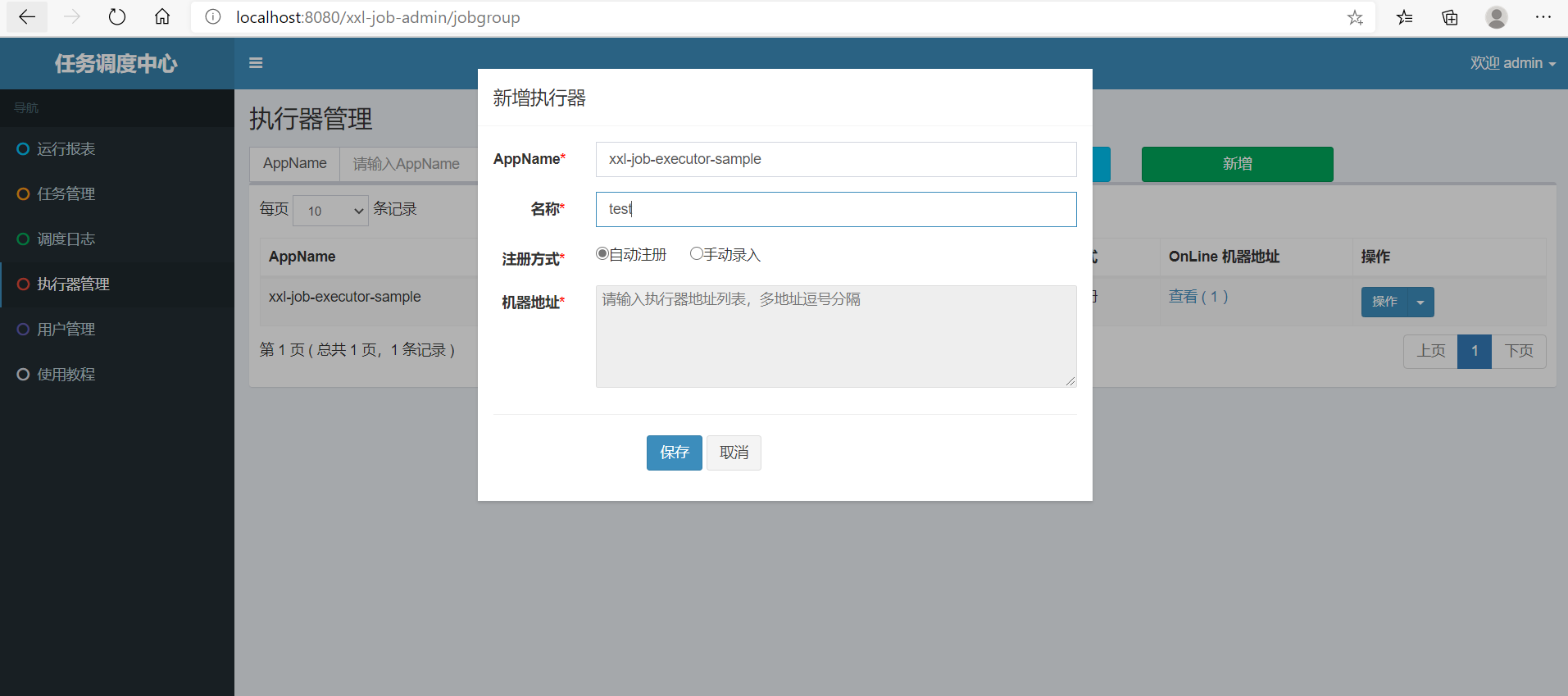The height and width of the screenshot is (696, 1568).
Task: Click the 新增执行器 dialog title
Action: 539,98
